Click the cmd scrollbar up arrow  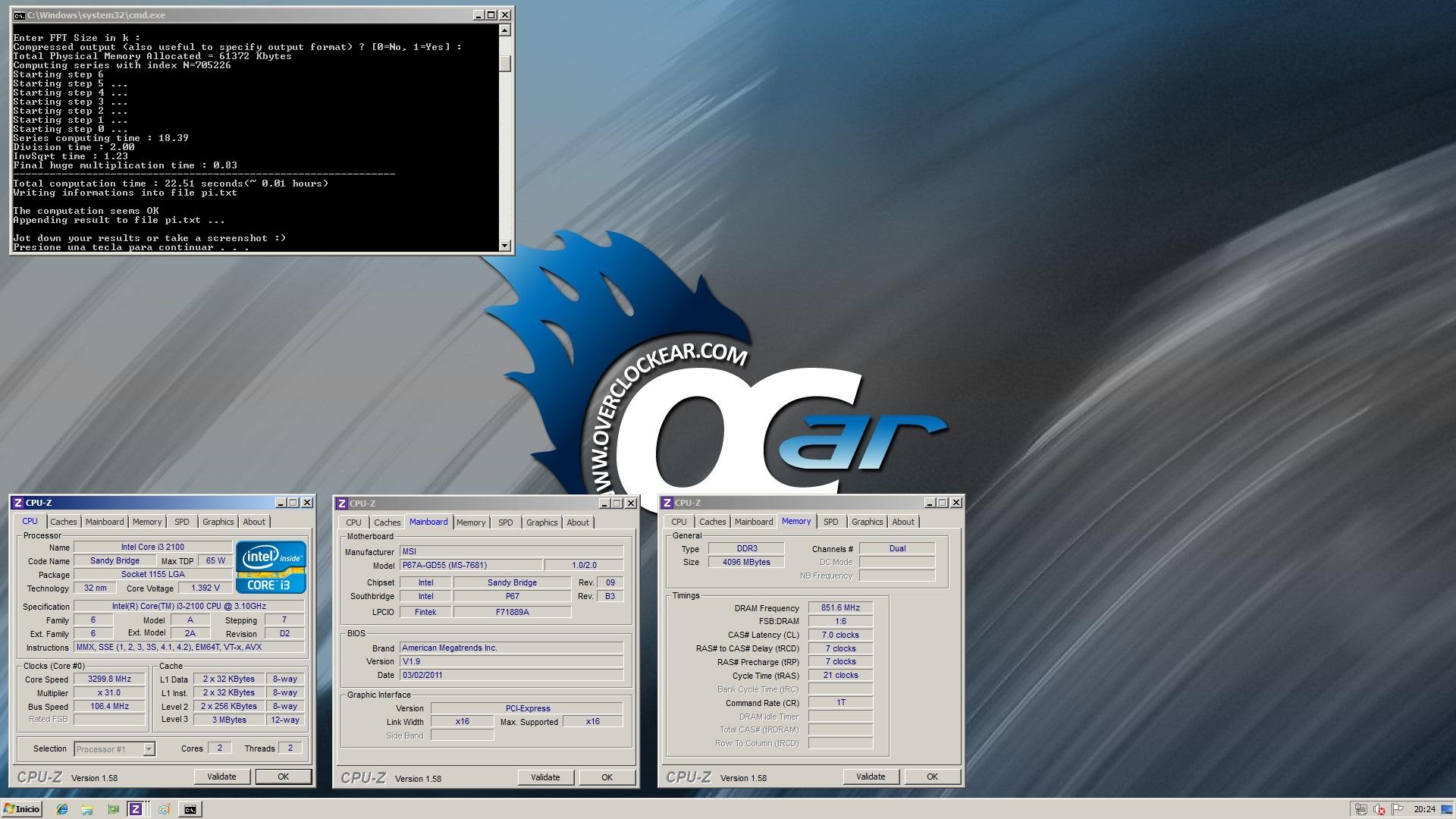[505, 30]
